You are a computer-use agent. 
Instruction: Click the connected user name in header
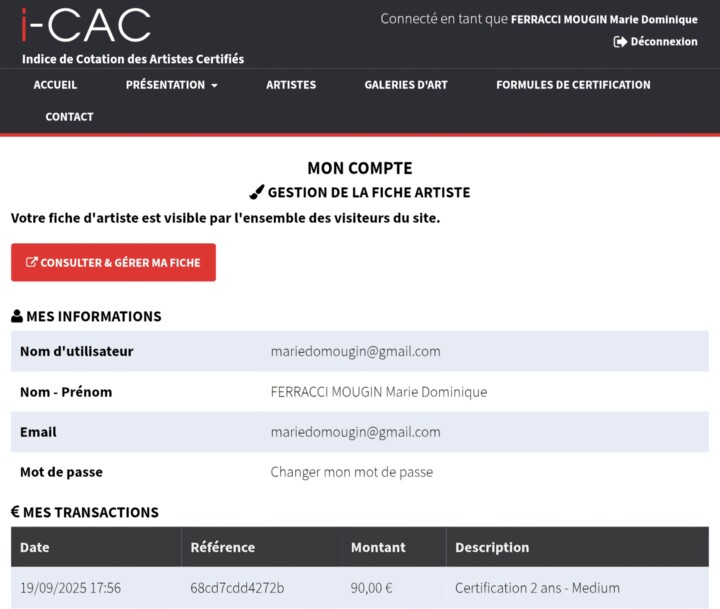click(x=604, y=19)
